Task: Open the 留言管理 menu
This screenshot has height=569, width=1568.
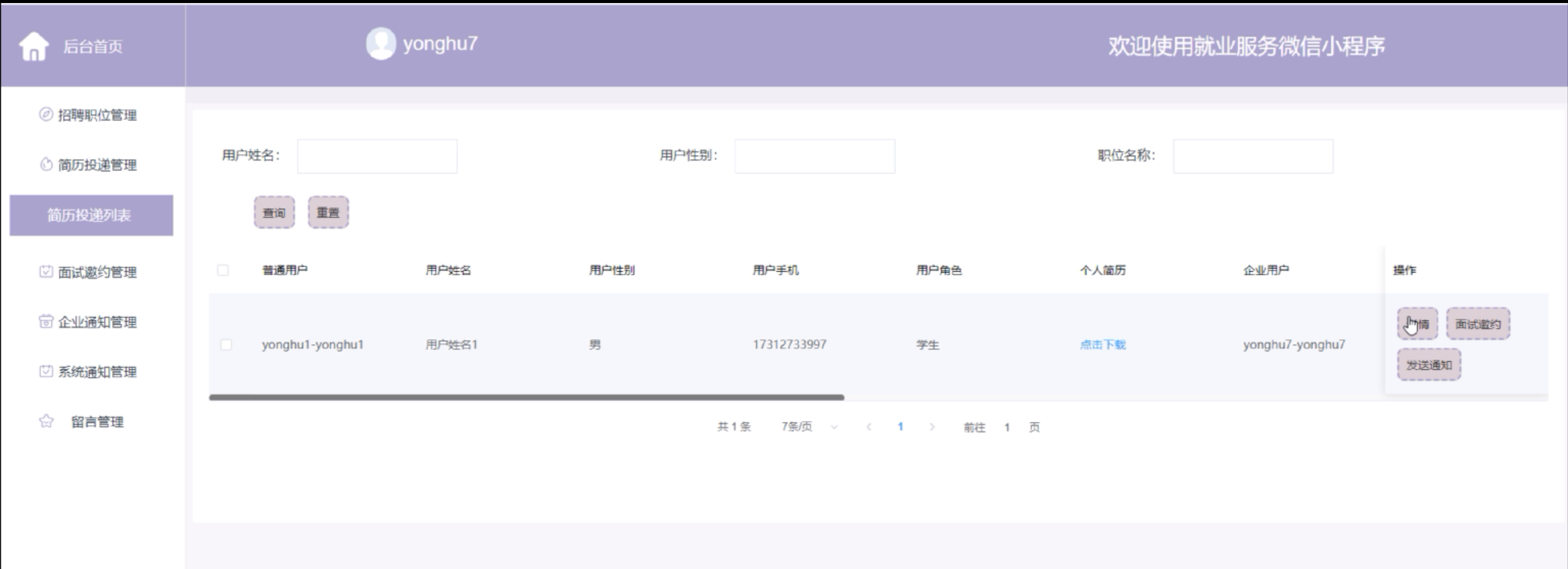Action: (98, 422)
